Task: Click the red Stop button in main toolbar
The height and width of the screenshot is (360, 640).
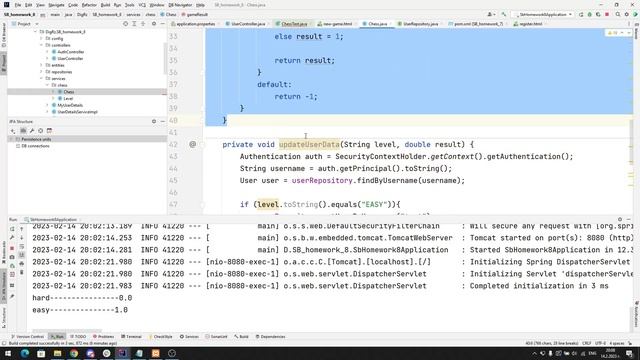Action: 607,14
